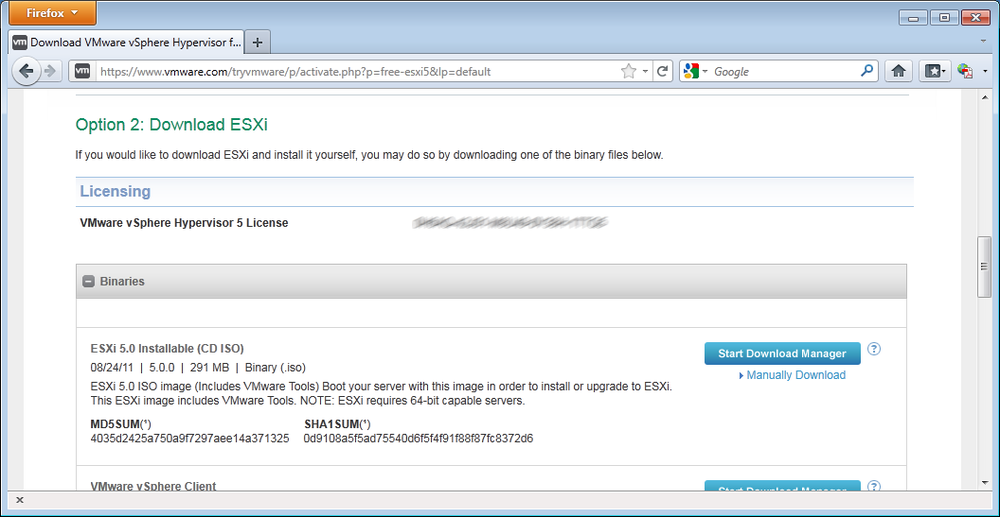This screenshot has height=517, width=1000.
Task: Start Download Manager for ESXi 5.0 Installable
Action: [x=782, y=353]
